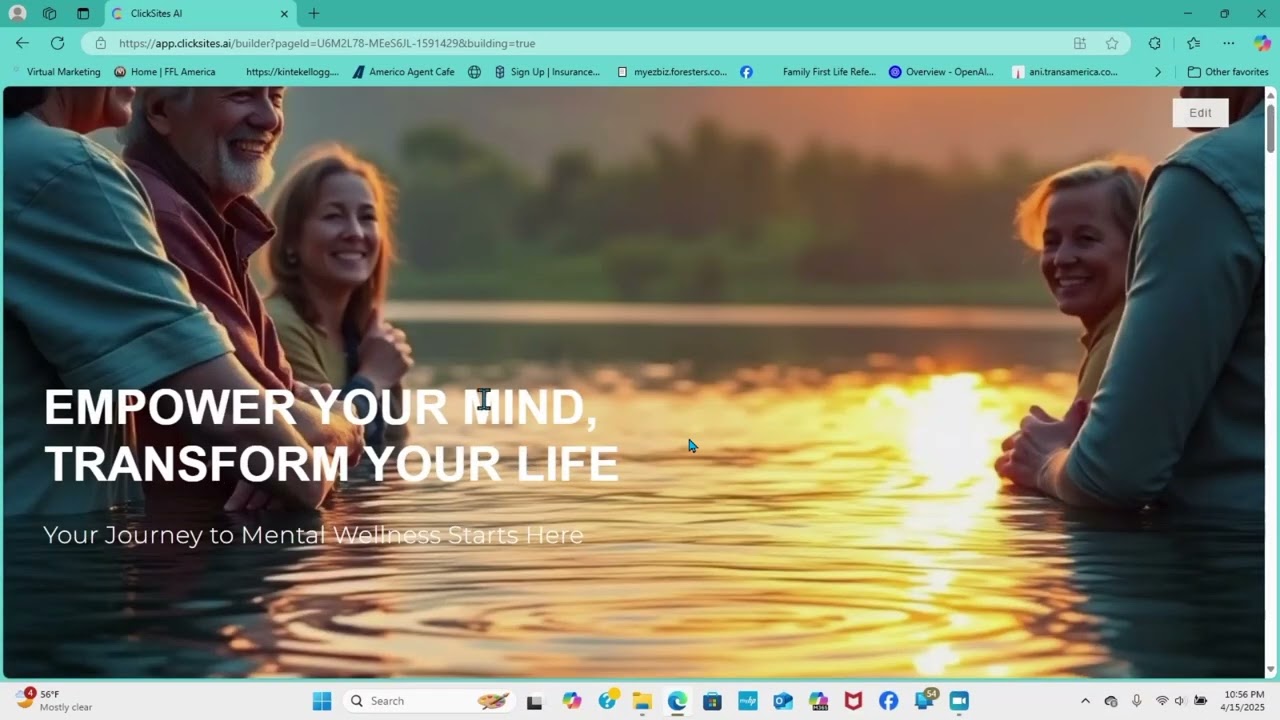This screenshot has width=1280, height=720.
Task: Open the myezbiz.foresters bookmark
Action: pos(672,72)
